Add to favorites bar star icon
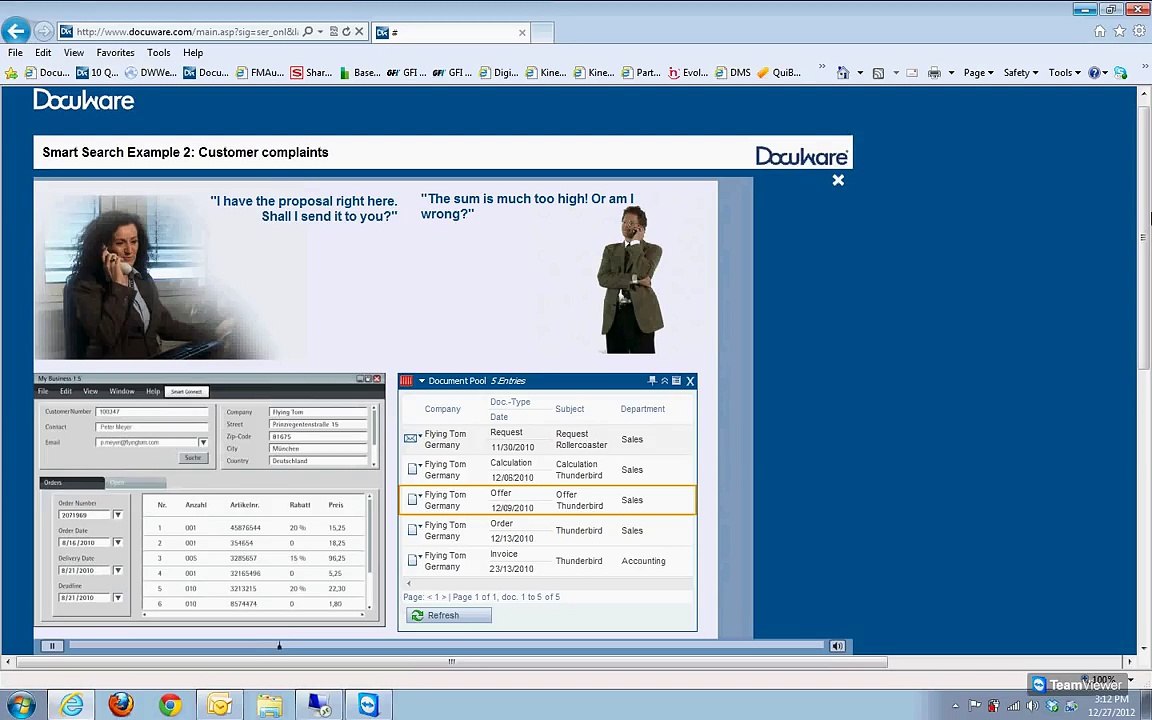The width and height of the screenshot is (1152, 720). (x=11, y=73)
